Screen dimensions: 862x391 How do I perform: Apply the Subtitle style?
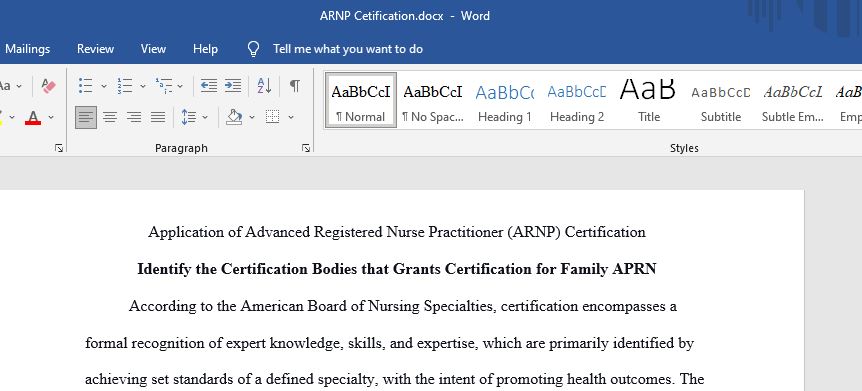721,101
